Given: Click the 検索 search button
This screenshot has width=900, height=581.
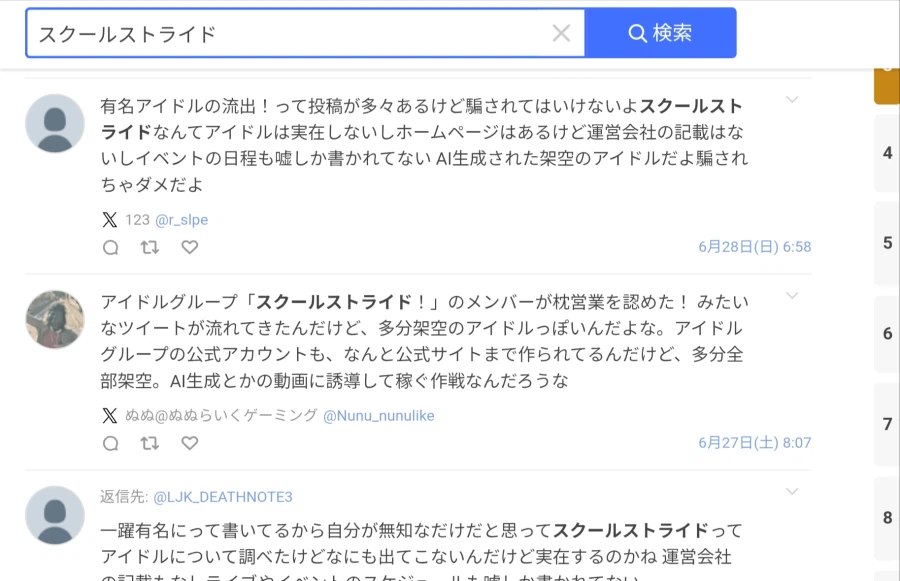Looking at the screenshot, I should click(x=660, y=33).
